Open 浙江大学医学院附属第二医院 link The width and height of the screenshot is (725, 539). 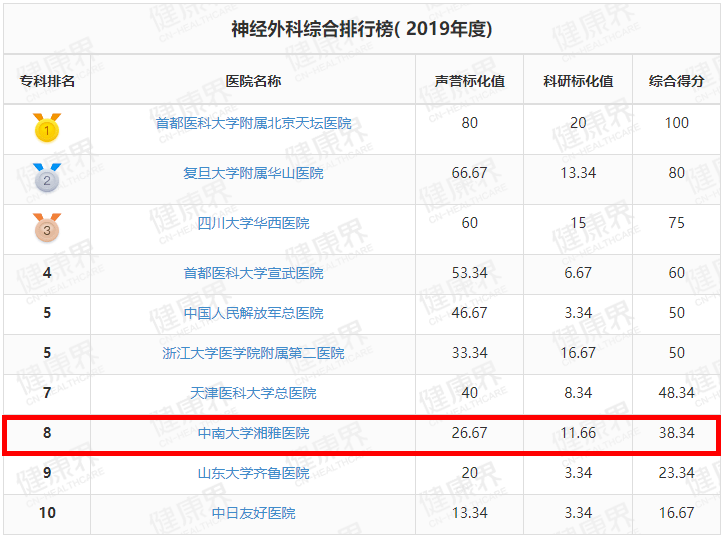point(253,353)
